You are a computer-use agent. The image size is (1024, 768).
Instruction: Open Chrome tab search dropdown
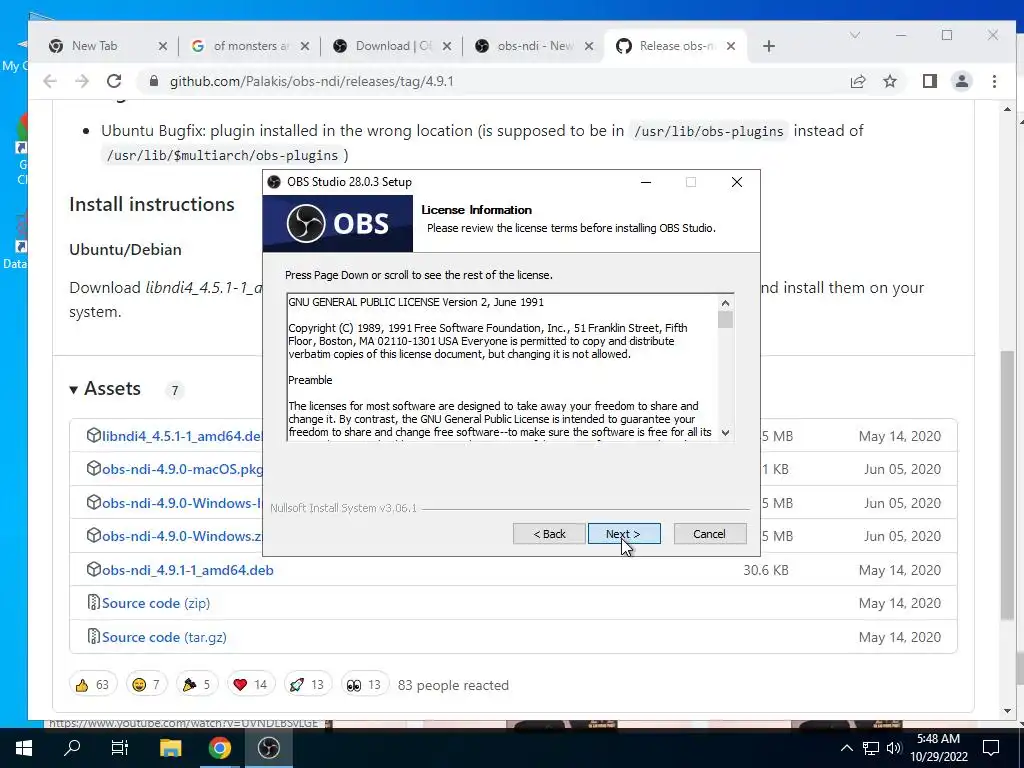[854, 35]
